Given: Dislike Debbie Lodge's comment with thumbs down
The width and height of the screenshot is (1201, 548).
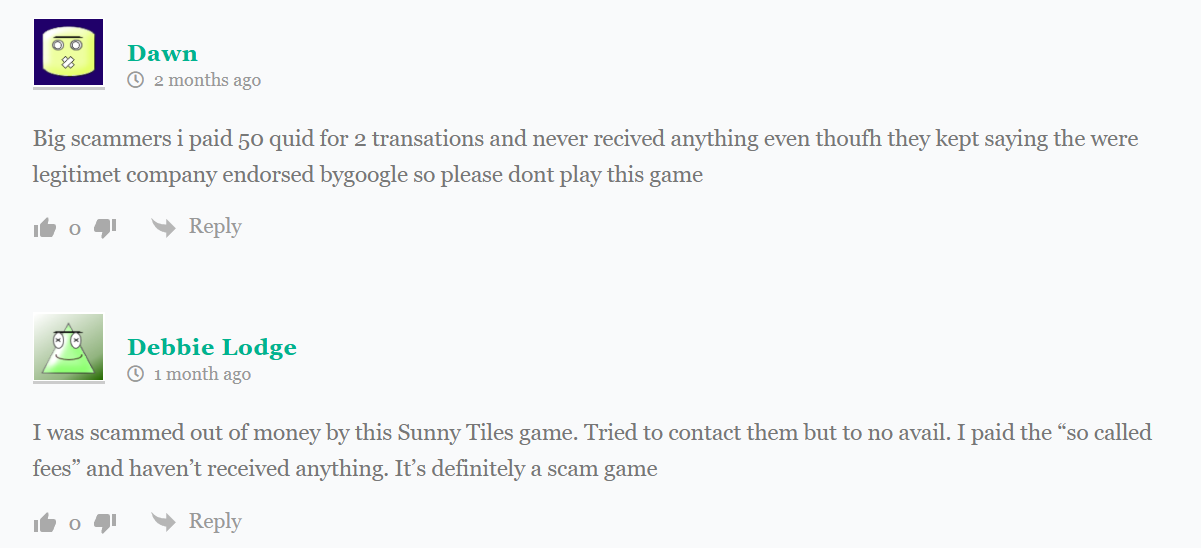Looking at the screenshot, I should click(x=105, y=523).
